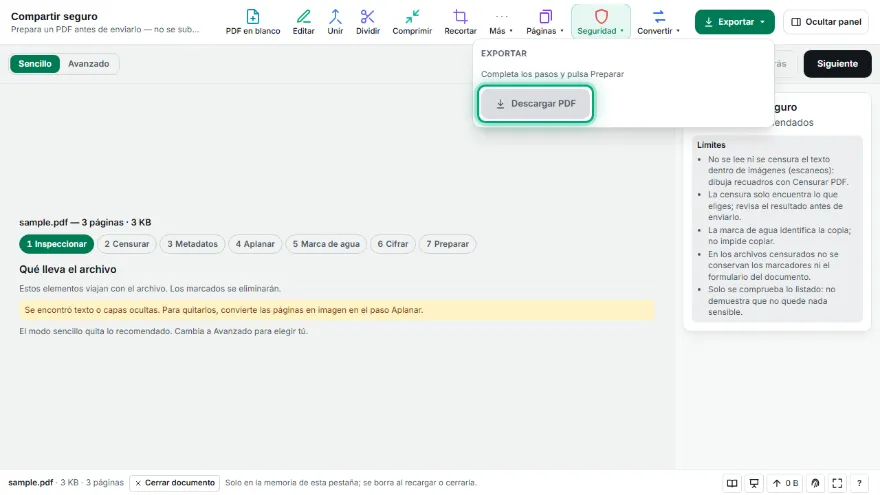This screenshot has height=495, width=880.
Task: Select the Unir merge tool
Action: click(x=335, y=22)
